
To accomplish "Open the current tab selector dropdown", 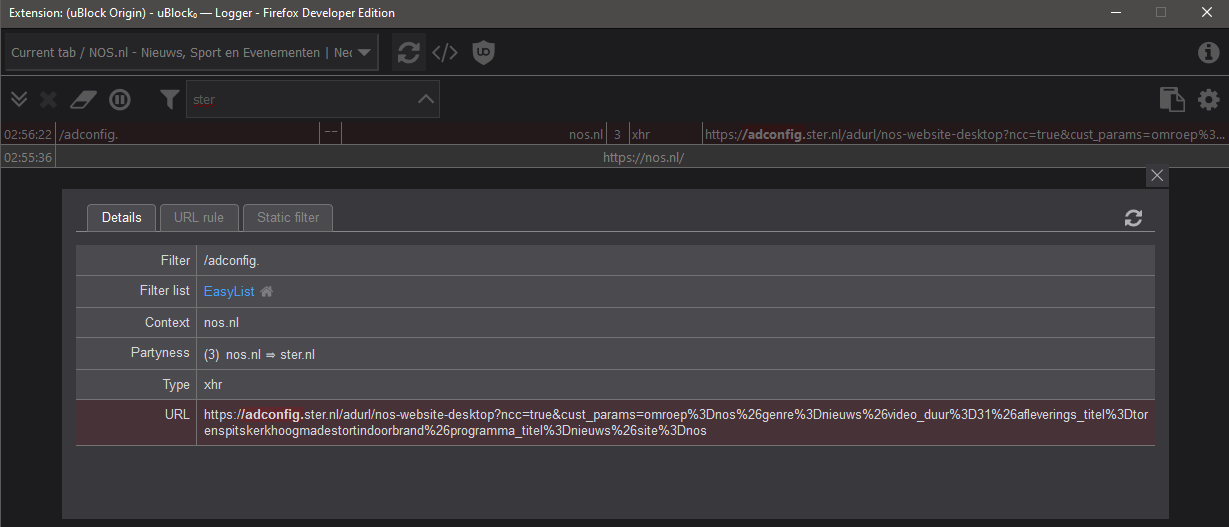I will [192, 52].
